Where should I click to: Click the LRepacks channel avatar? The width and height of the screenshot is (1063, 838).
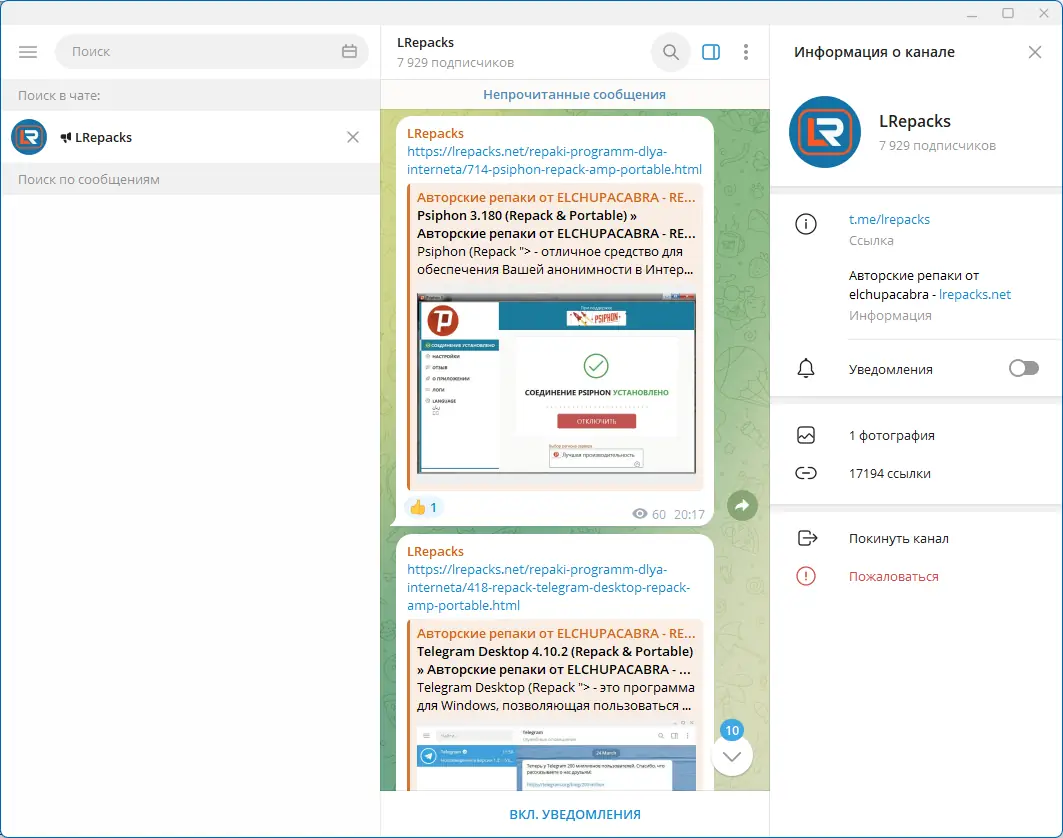[824, 131]
